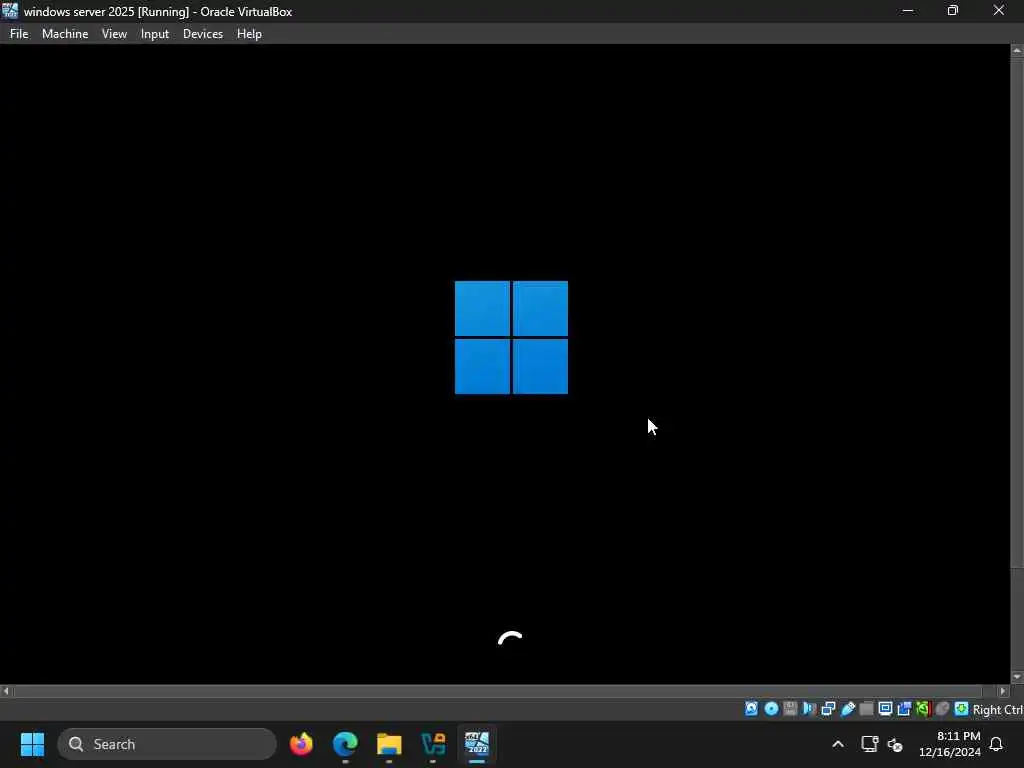1024x768 pixels.
Task: Open VirtualBox Manager taskbar icon
Action: [x=433, y=744]
